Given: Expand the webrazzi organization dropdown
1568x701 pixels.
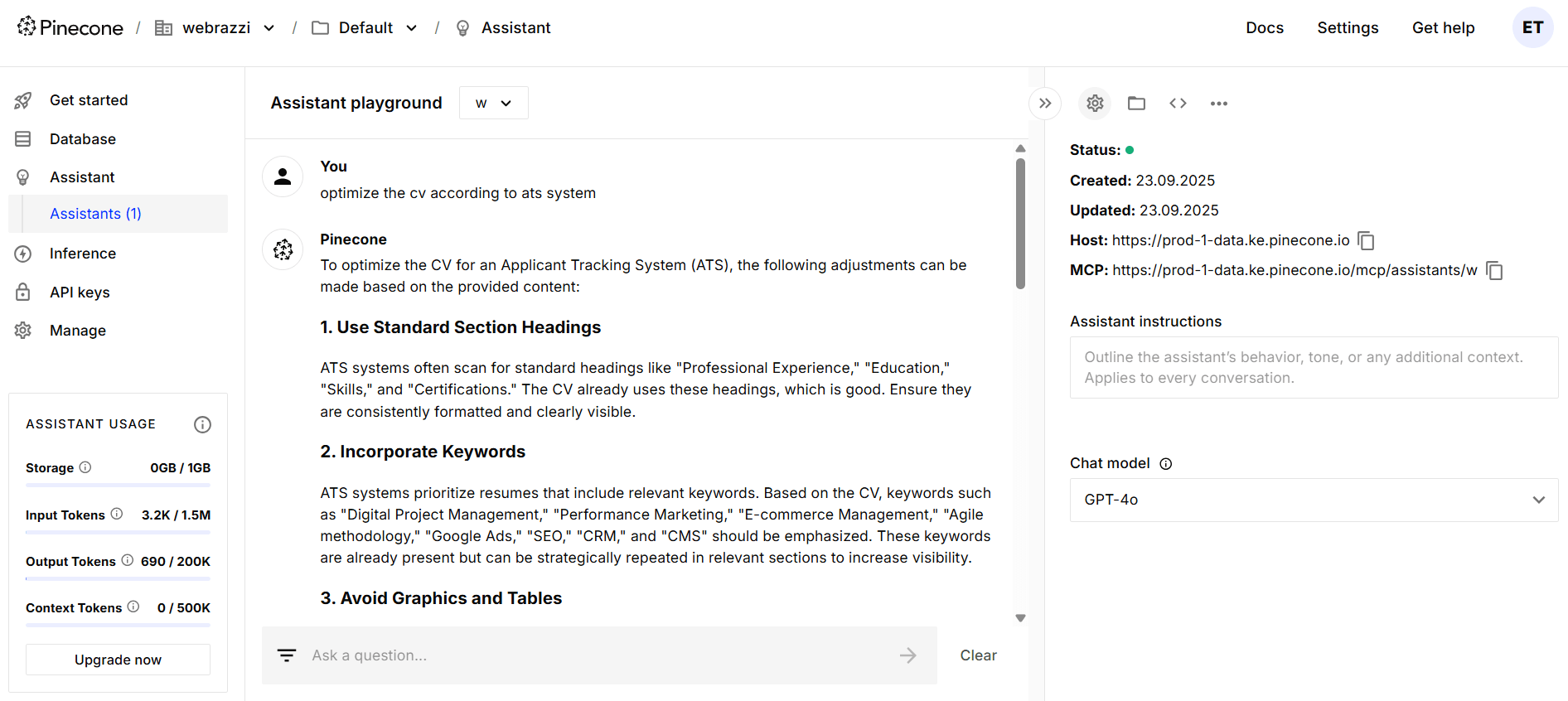Looking at the screenshot, I should tap(269, 28).
